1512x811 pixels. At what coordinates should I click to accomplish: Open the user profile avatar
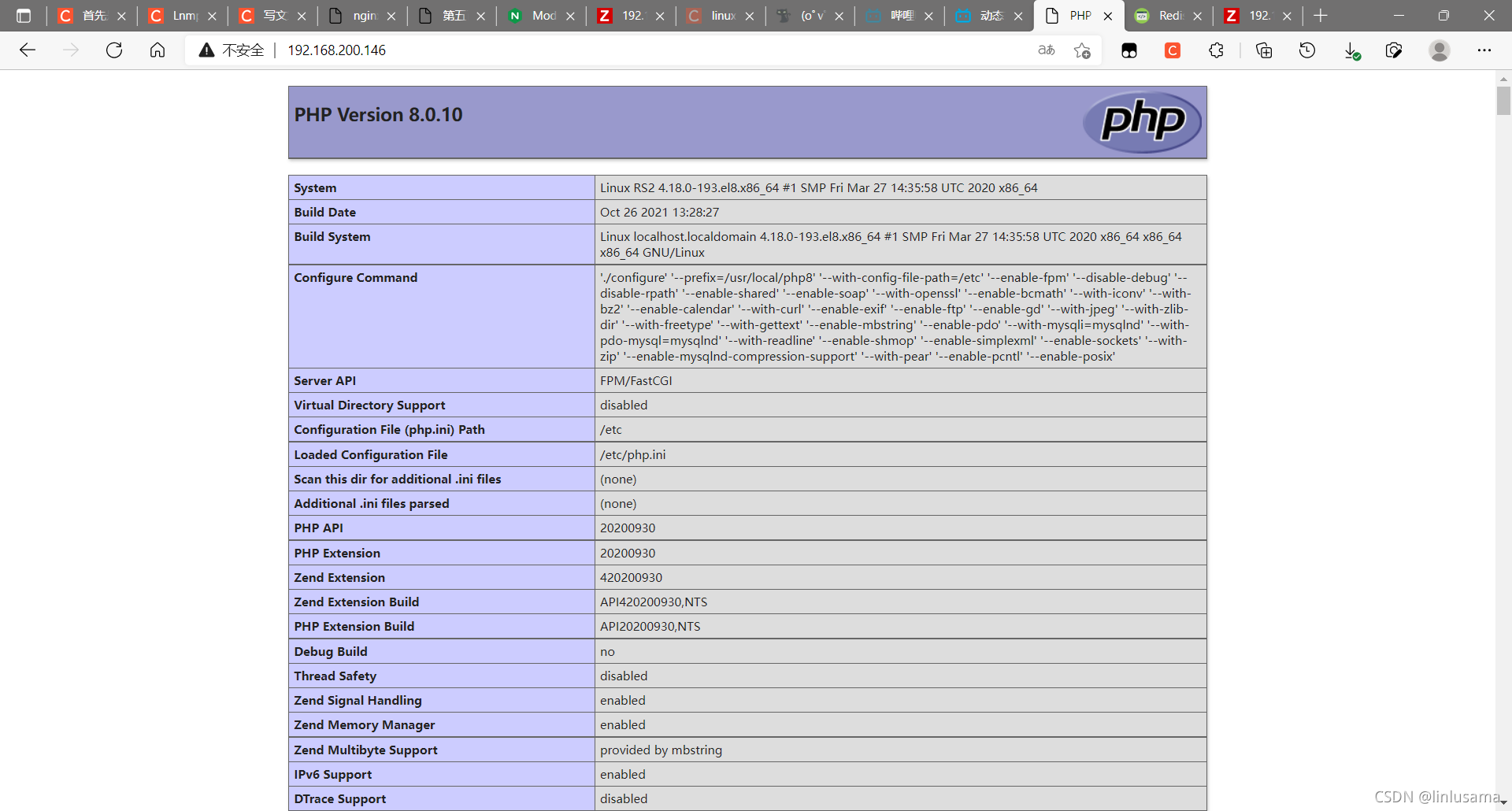[1440, 50]
